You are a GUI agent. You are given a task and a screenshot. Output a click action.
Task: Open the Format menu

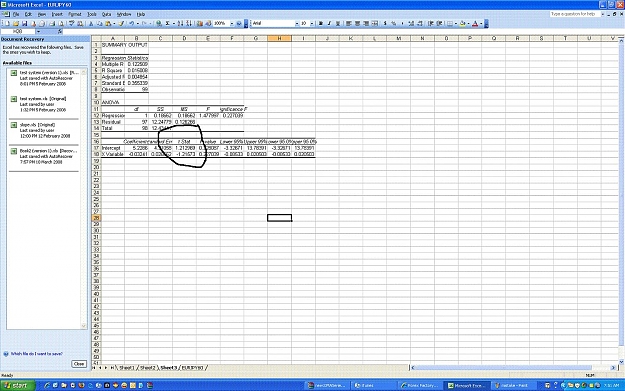75,14
